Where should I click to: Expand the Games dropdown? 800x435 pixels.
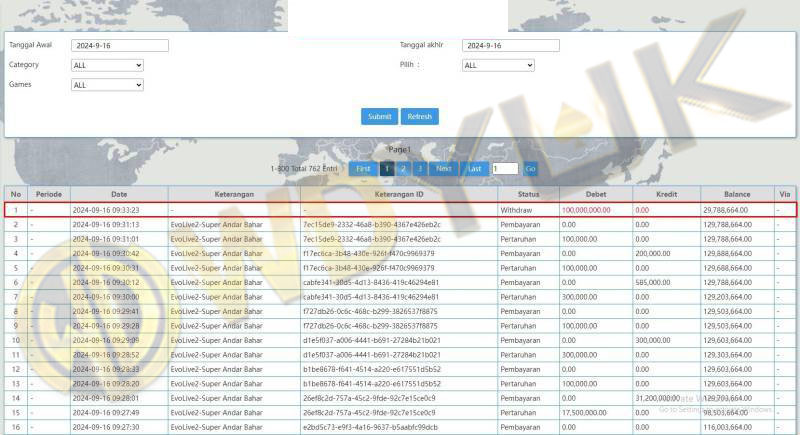(107, 85)
